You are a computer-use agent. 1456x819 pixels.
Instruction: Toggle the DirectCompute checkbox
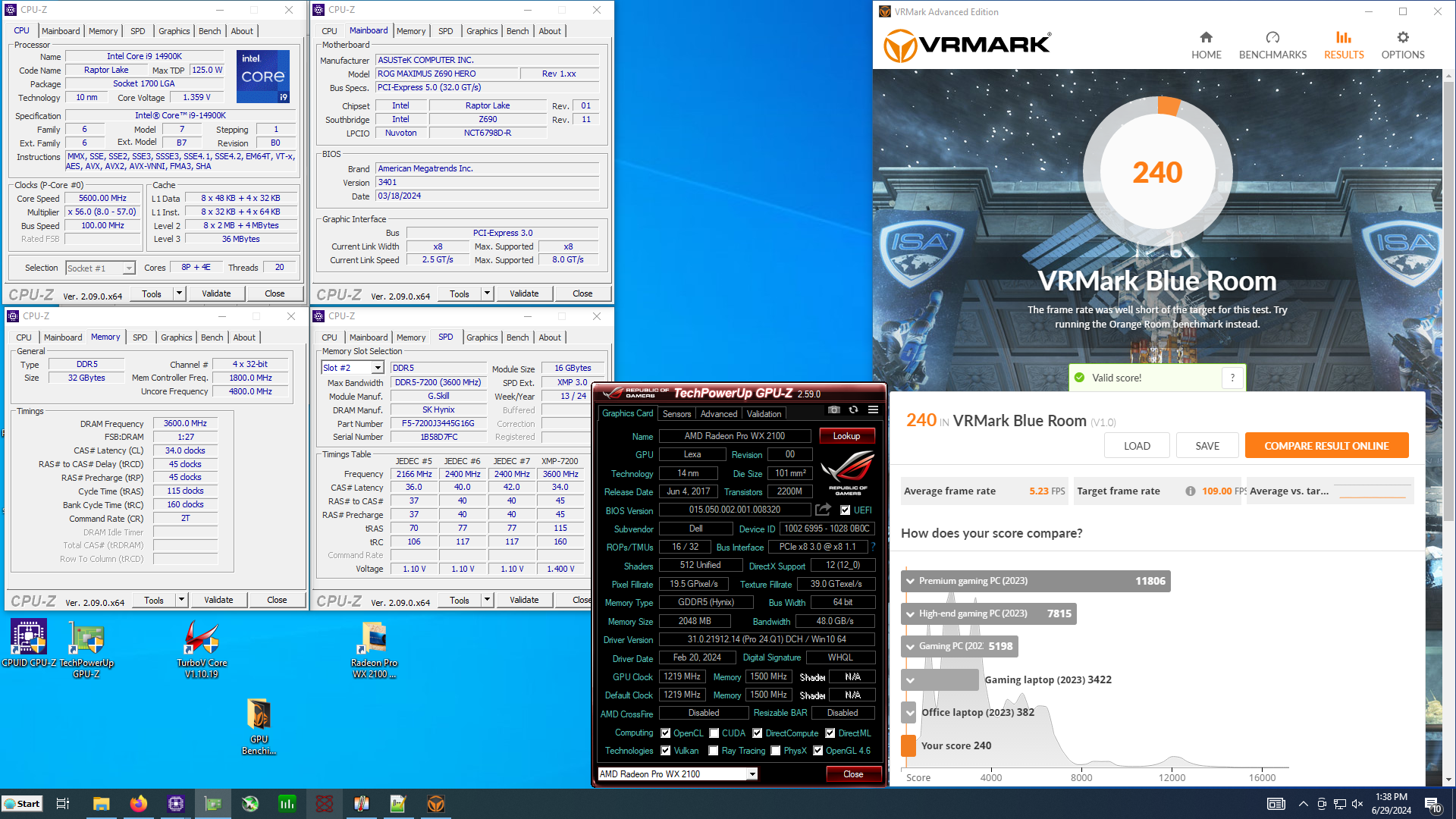pos(757,733)
